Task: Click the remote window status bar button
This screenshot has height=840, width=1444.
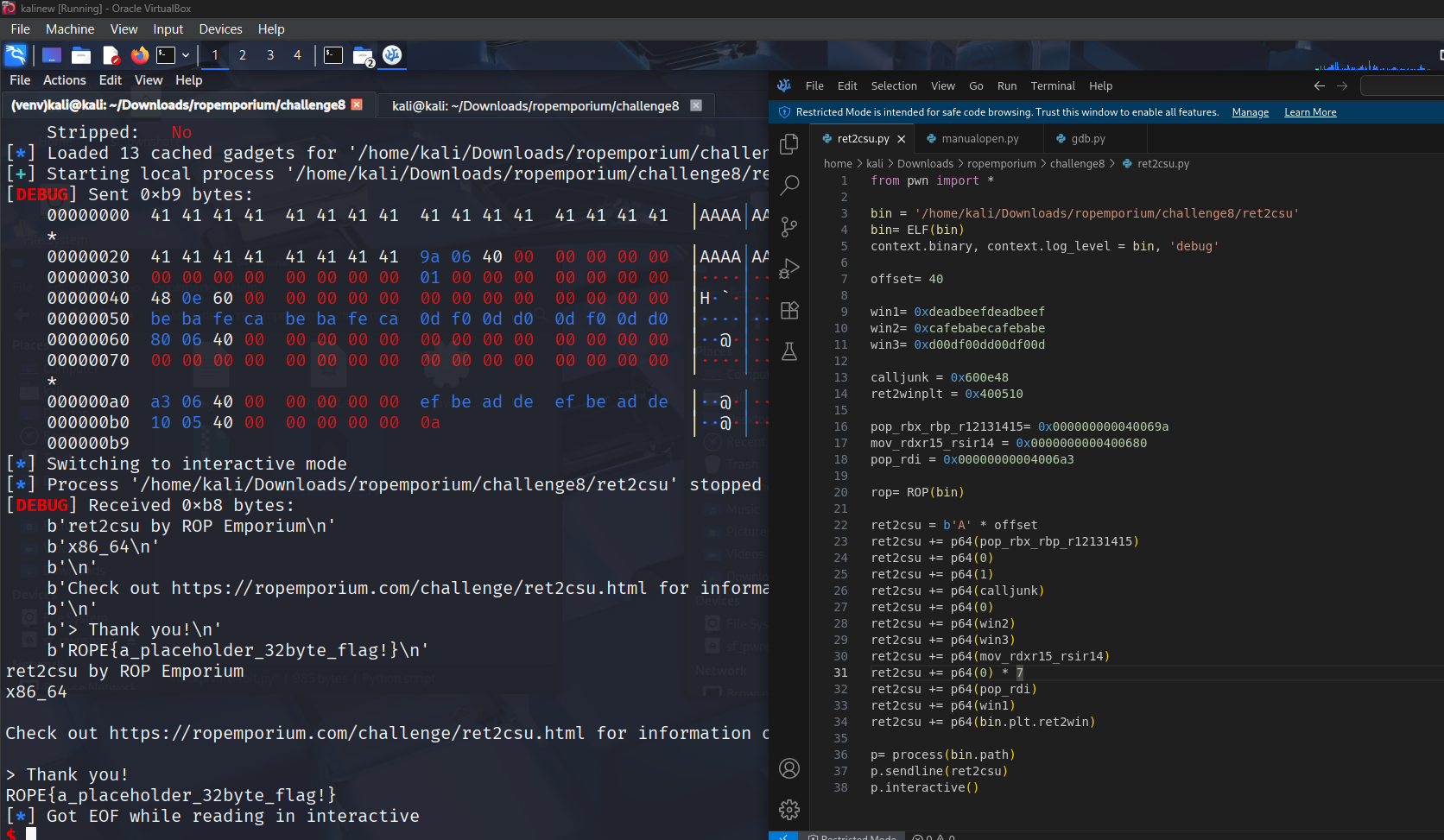Action: pyautogui.click(x=783, y=836)
